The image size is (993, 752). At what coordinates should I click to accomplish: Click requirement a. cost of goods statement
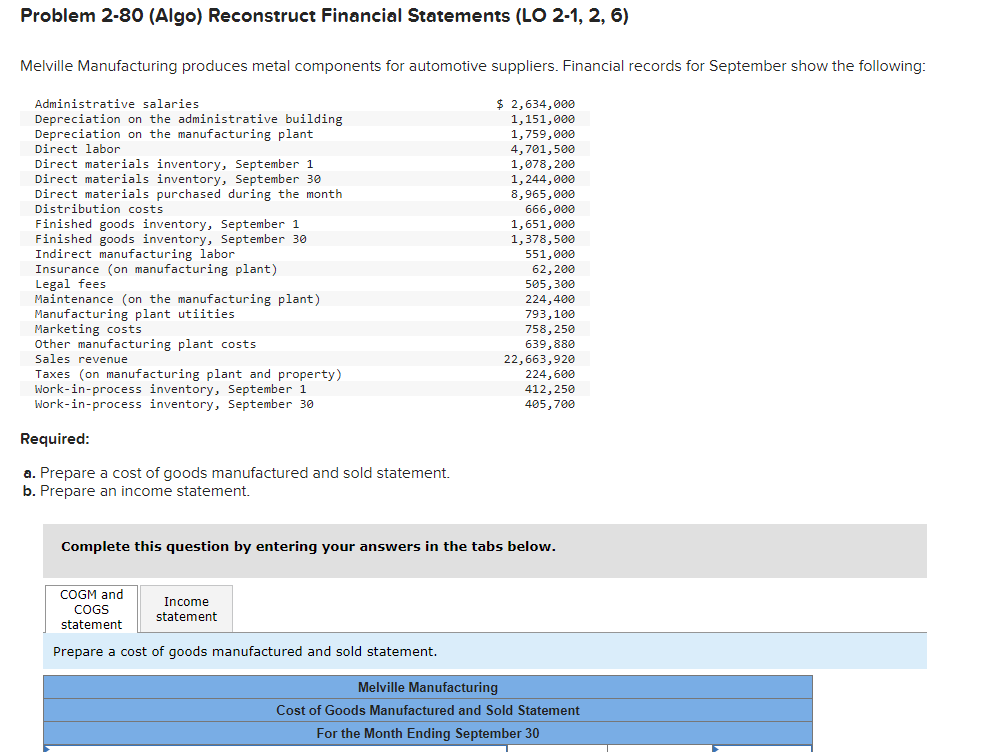tap(236, 473)
